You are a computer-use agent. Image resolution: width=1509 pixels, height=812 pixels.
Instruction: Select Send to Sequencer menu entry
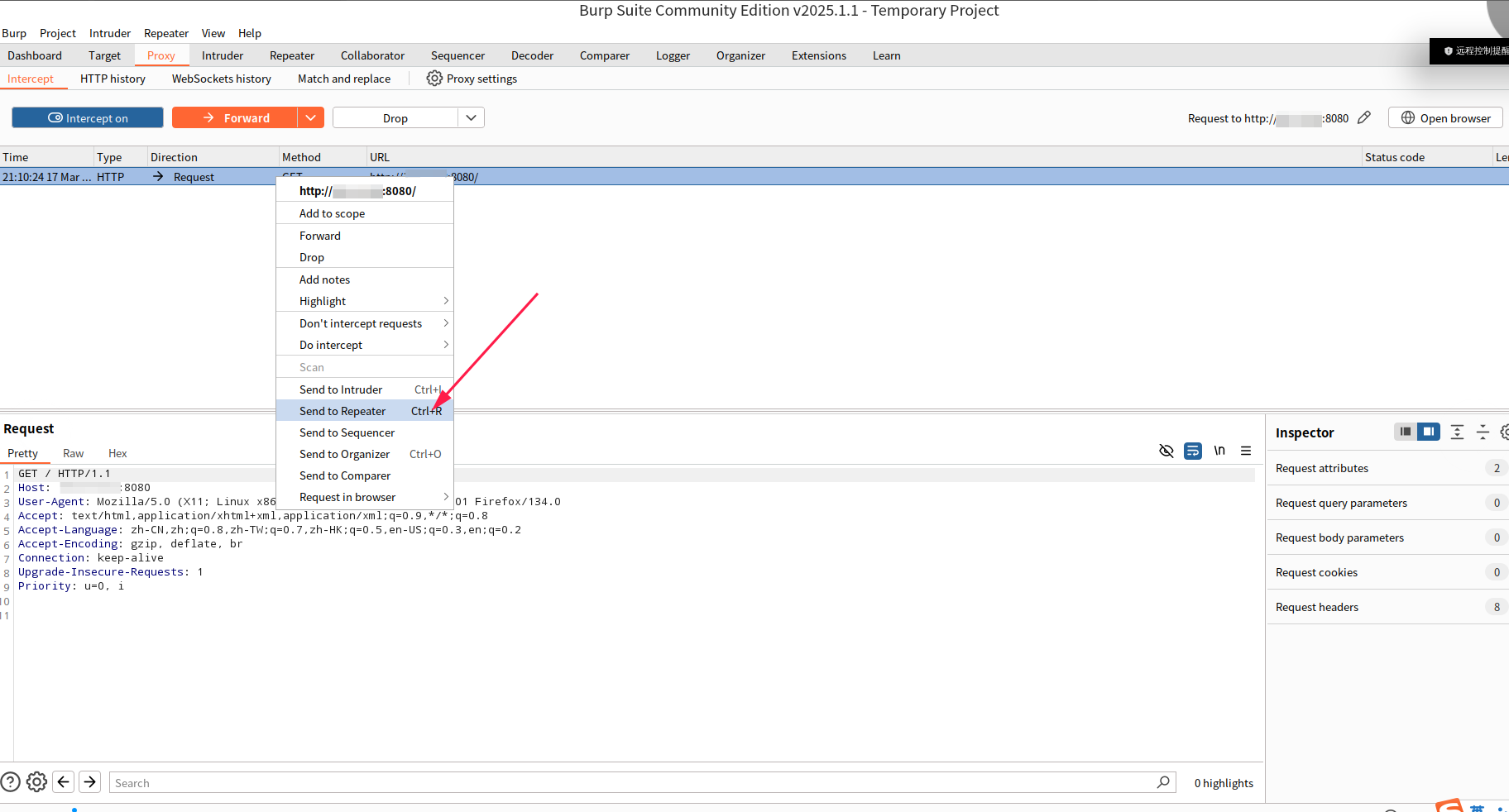365,432
